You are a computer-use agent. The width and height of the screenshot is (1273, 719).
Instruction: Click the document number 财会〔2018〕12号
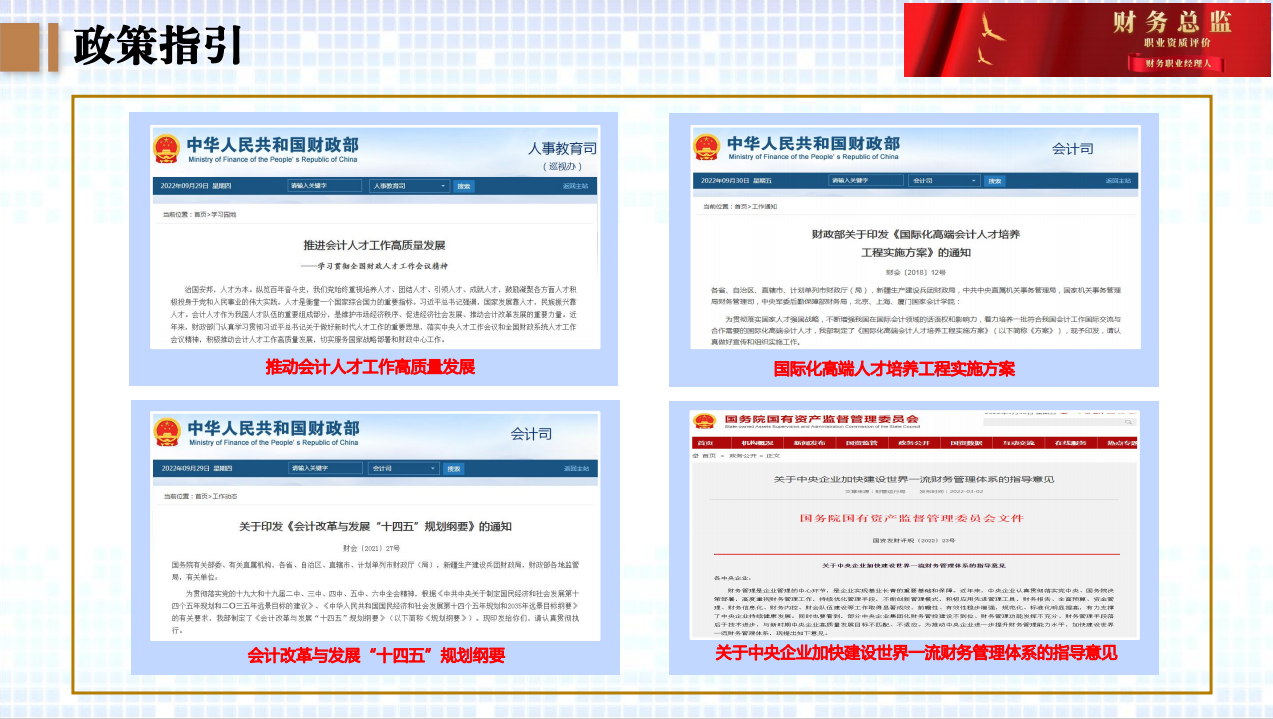tap(915, 272)
